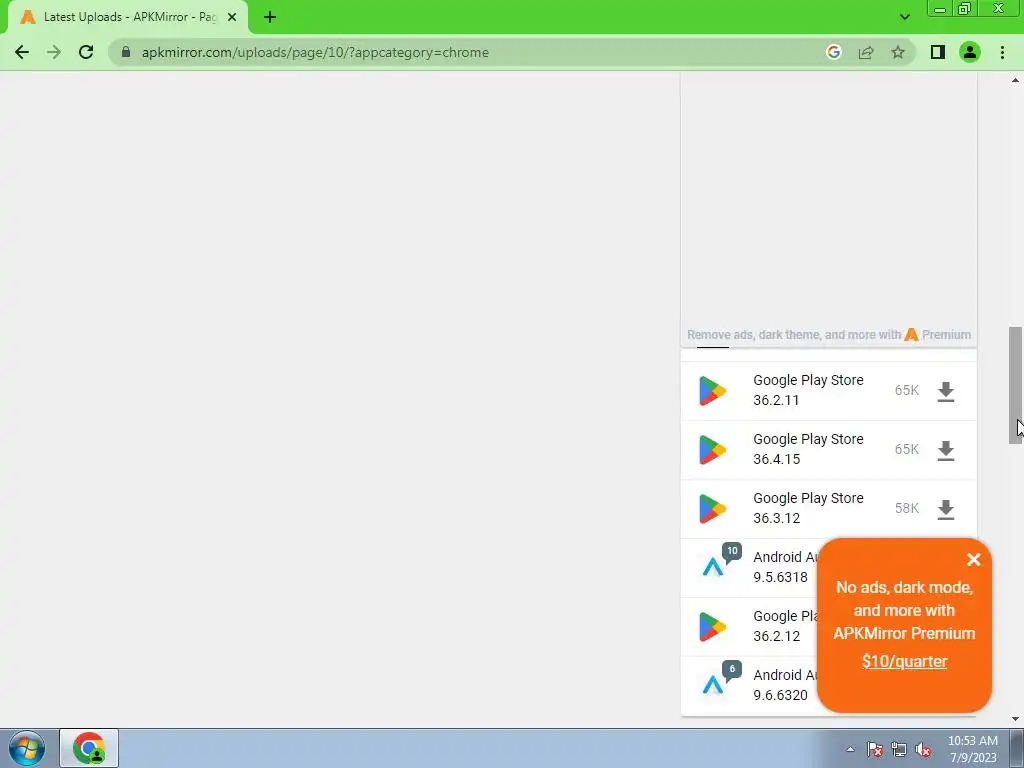Open the Google Play Store 36.2.11 title link
The image size is (1024, 768).
coord(808,390)
